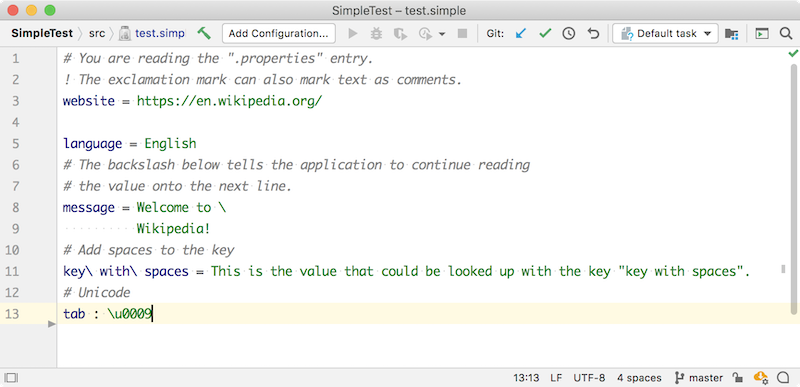Click the exclamation mark comment on line 2
Screen dimensions: 800x387
[262, 80]
